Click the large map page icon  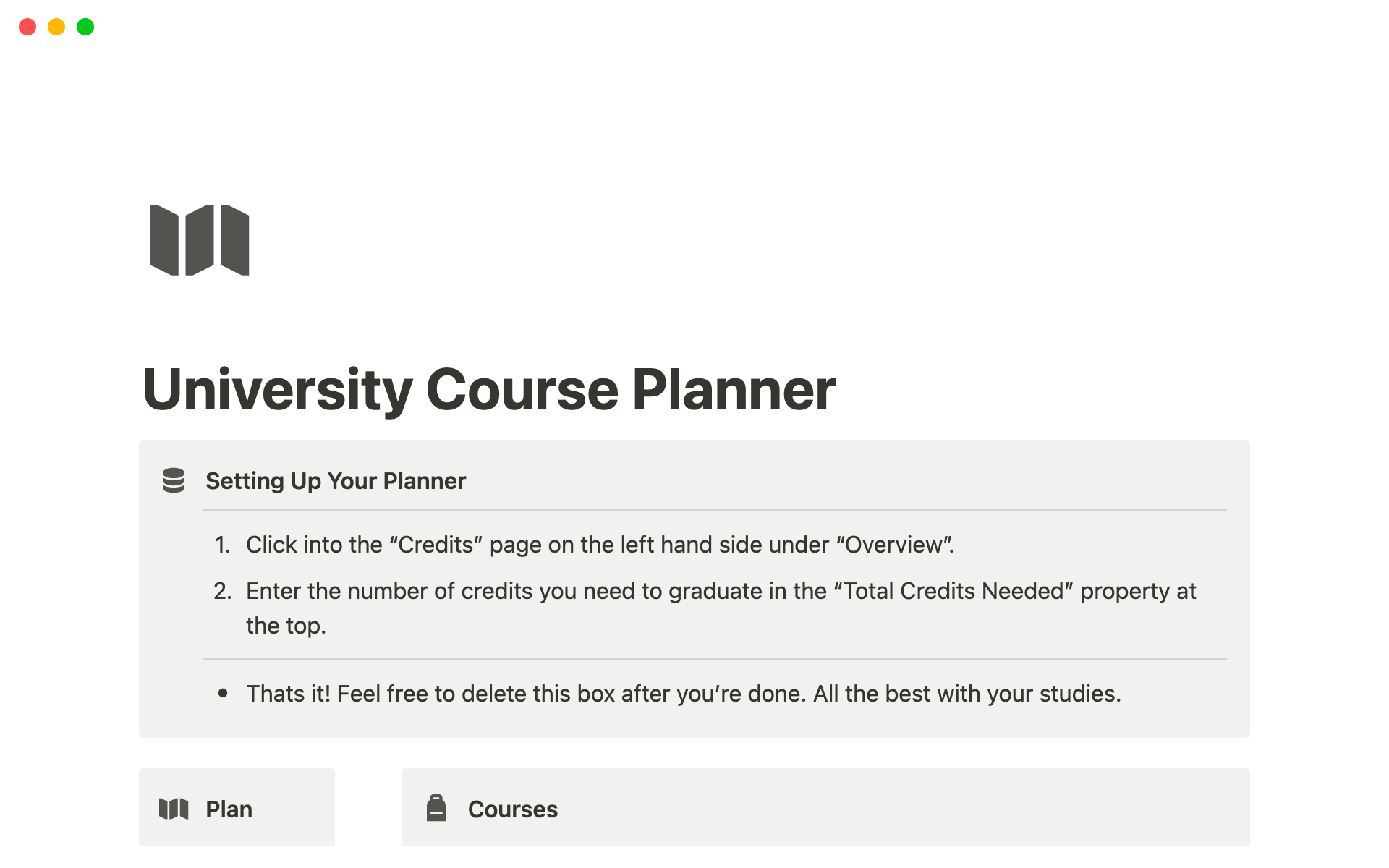point(200,240)
